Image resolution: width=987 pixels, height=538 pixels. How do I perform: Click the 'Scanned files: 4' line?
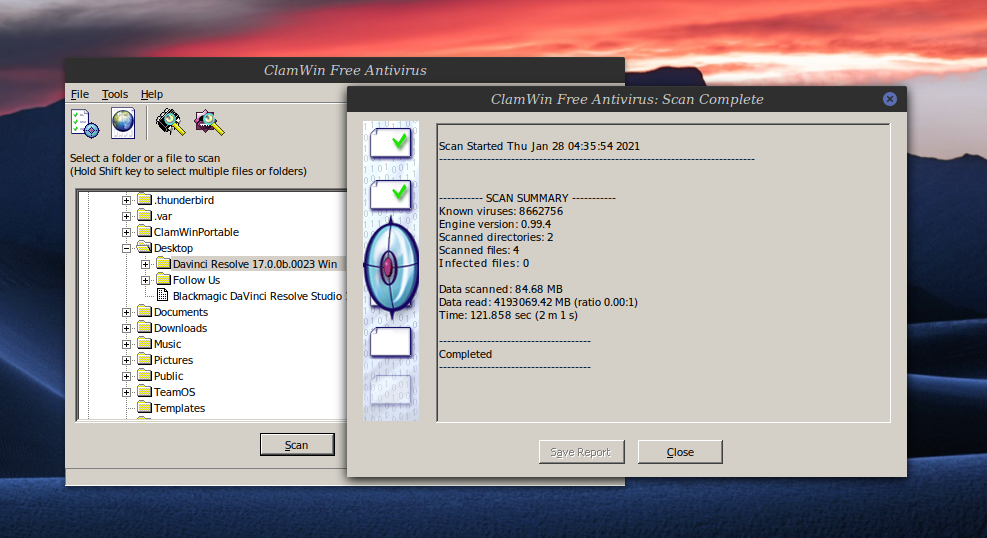[479, 250]
